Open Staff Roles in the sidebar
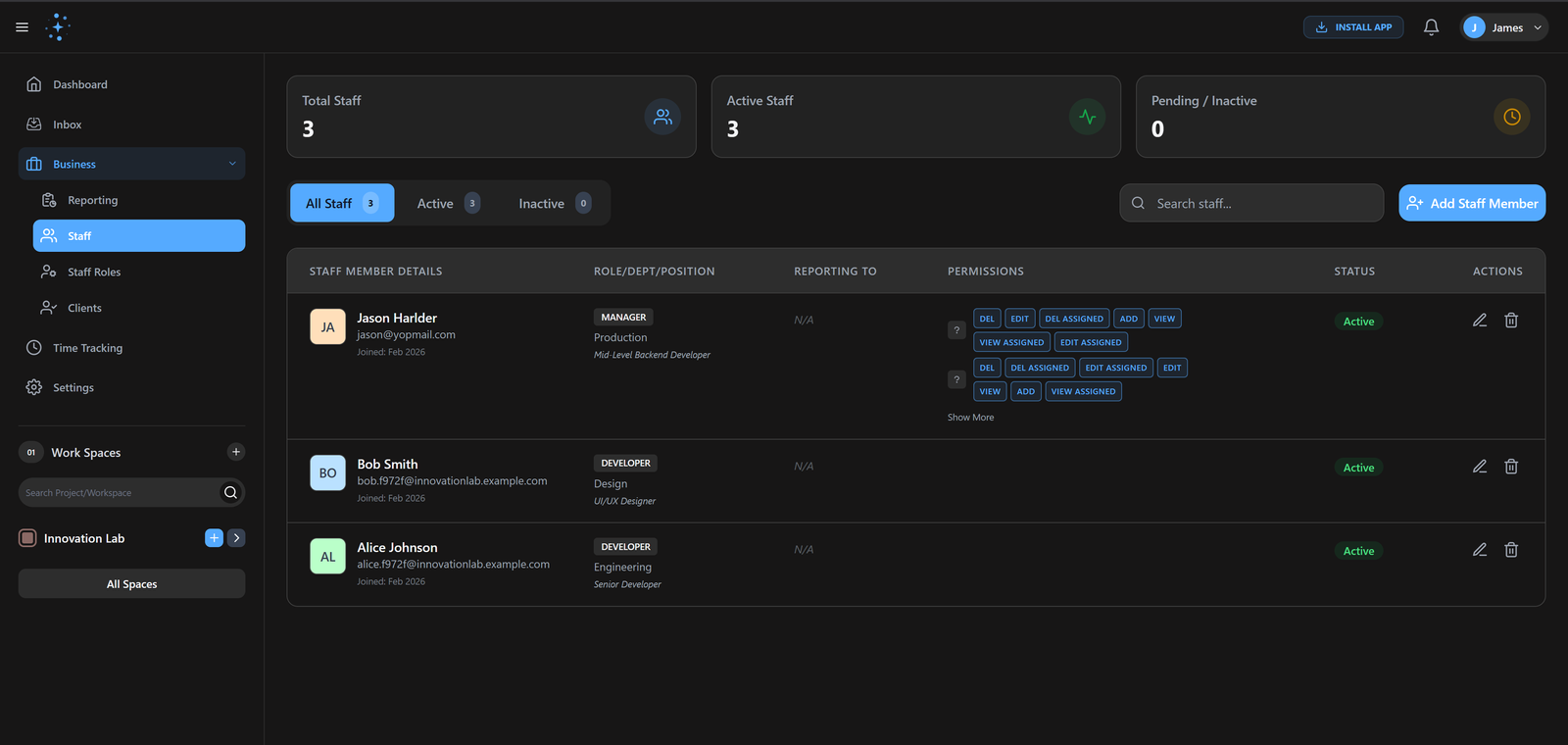The width and height of the screenshot is (1568, 745). (94, 273)
